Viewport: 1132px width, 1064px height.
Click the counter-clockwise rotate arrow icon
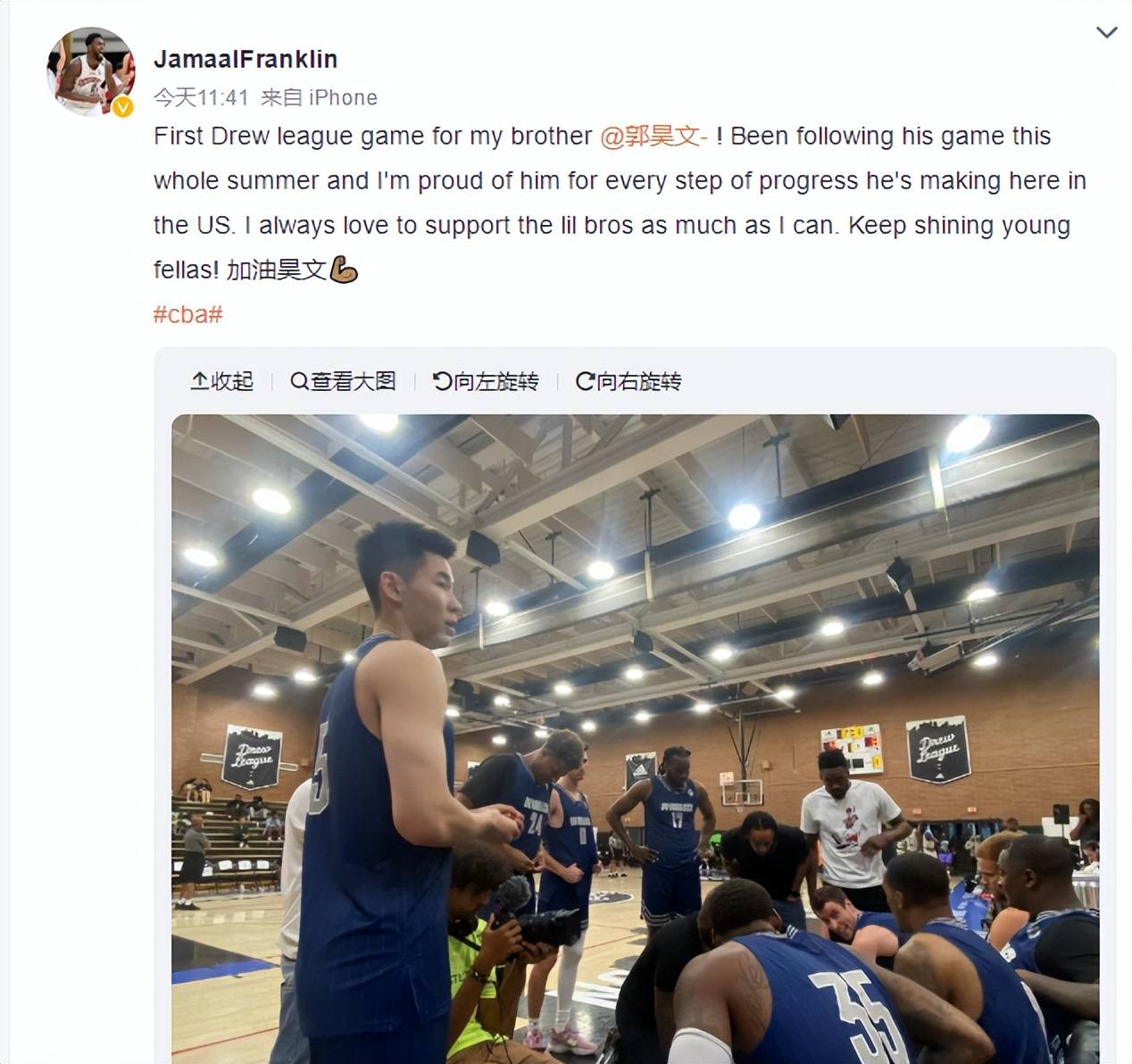tap(442, 381)
